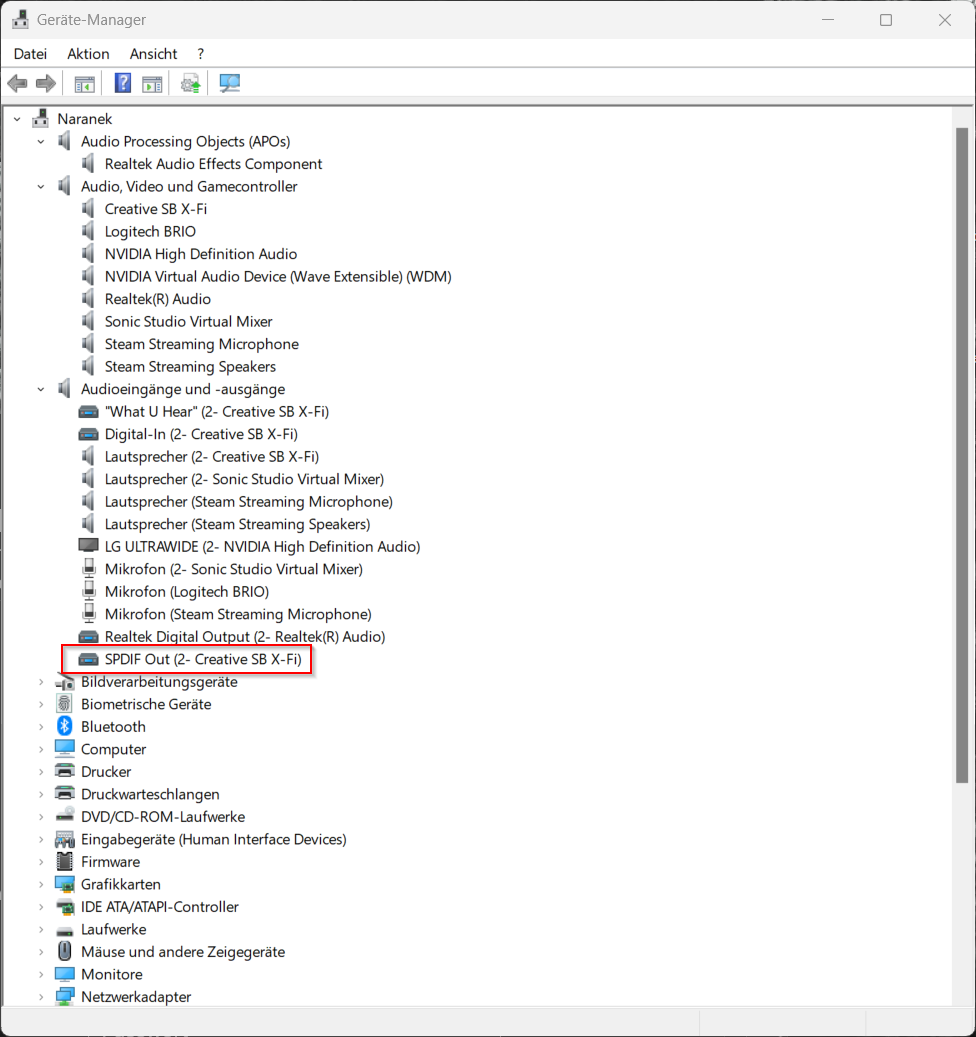Image resolution: width=976 pixels, height=1037 pixels.
Task: Expand the Netzwerkadapter node
Action: (41, 997)
